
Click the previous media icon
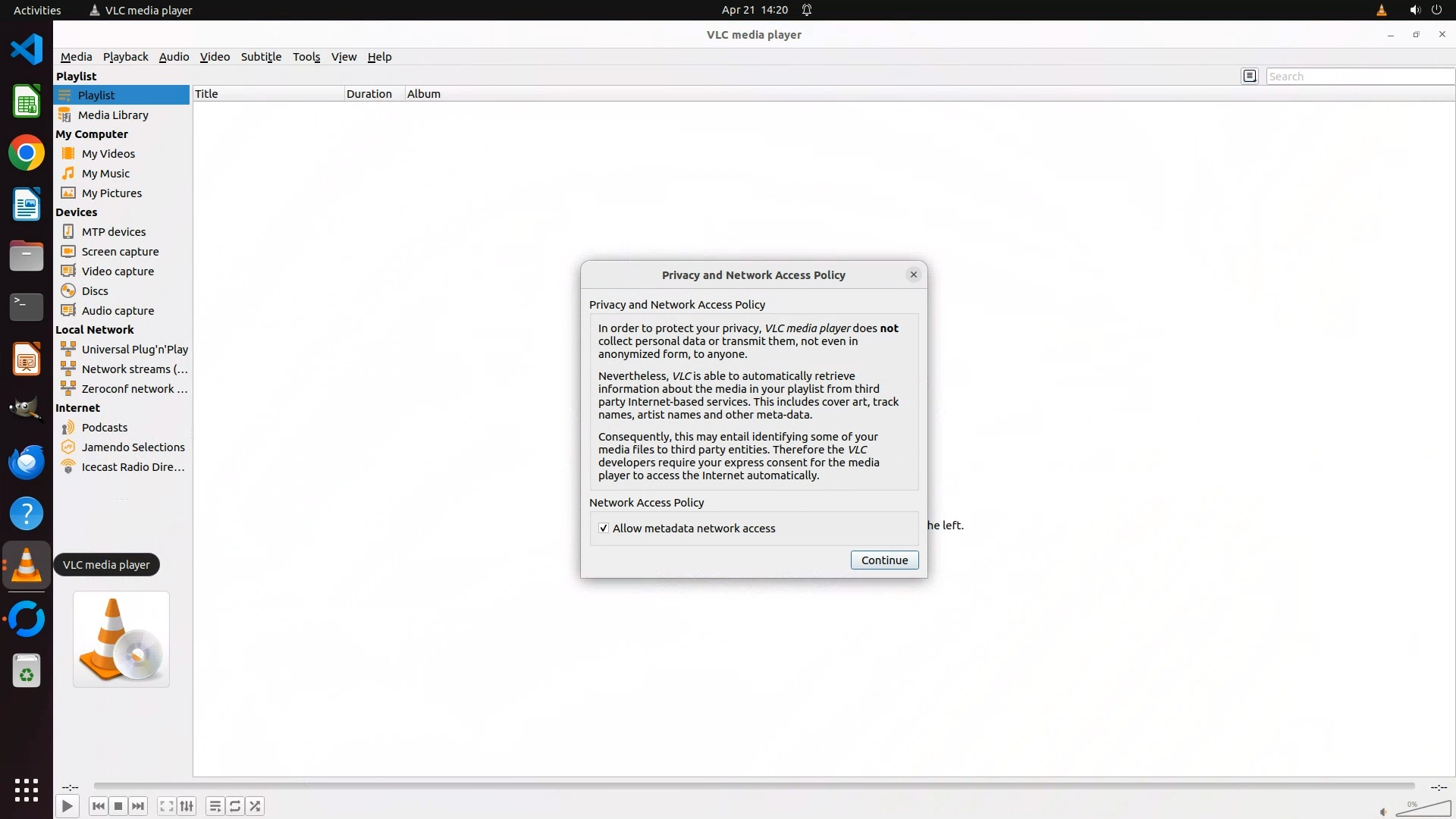tap(99, 806)
